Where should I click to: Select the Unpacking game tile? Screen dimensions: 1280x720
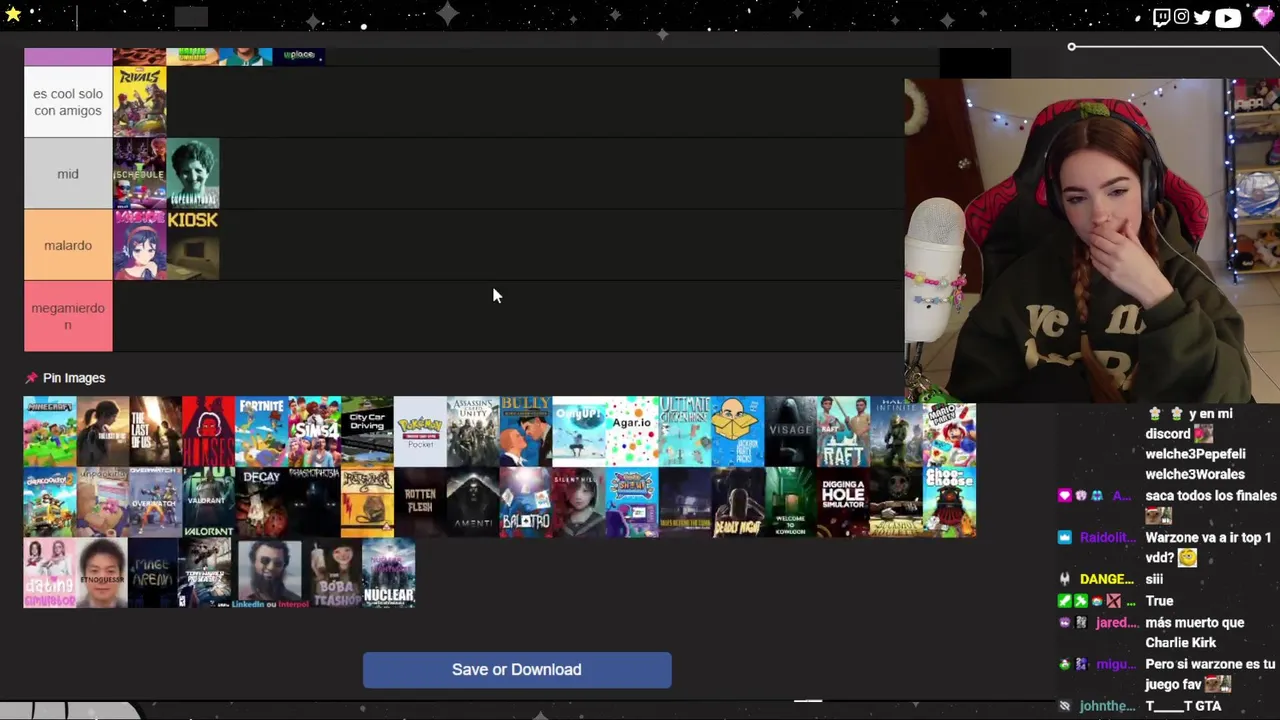[x=103, y=502]
